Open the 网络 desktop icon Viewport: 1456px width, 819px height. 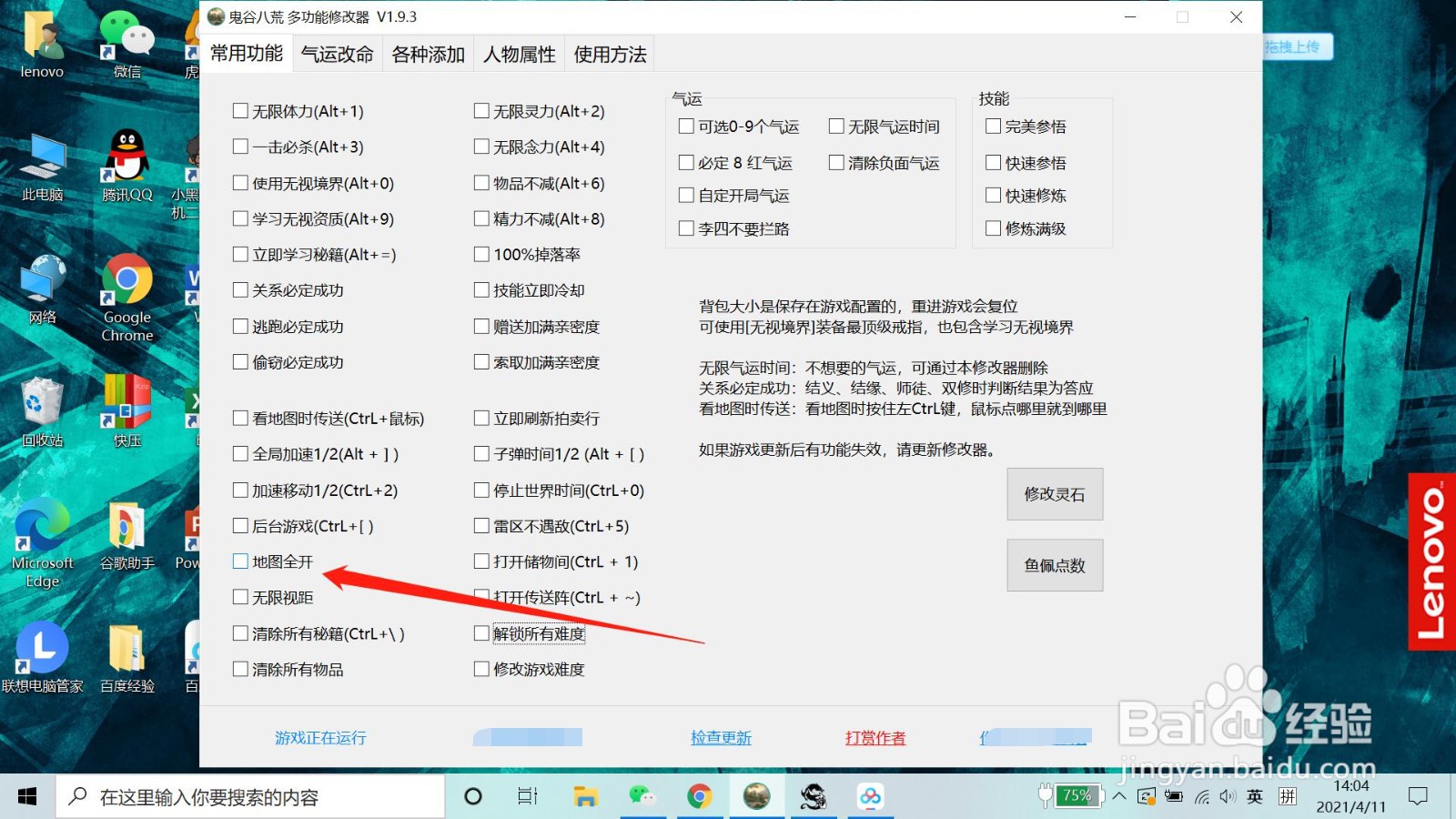[42, 289]
